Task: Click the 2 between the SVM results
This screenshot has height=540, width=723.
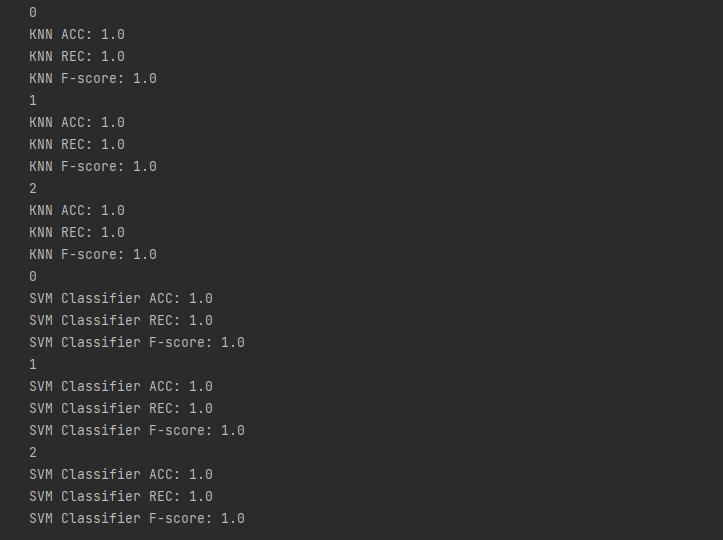Action: click(33, 453)
